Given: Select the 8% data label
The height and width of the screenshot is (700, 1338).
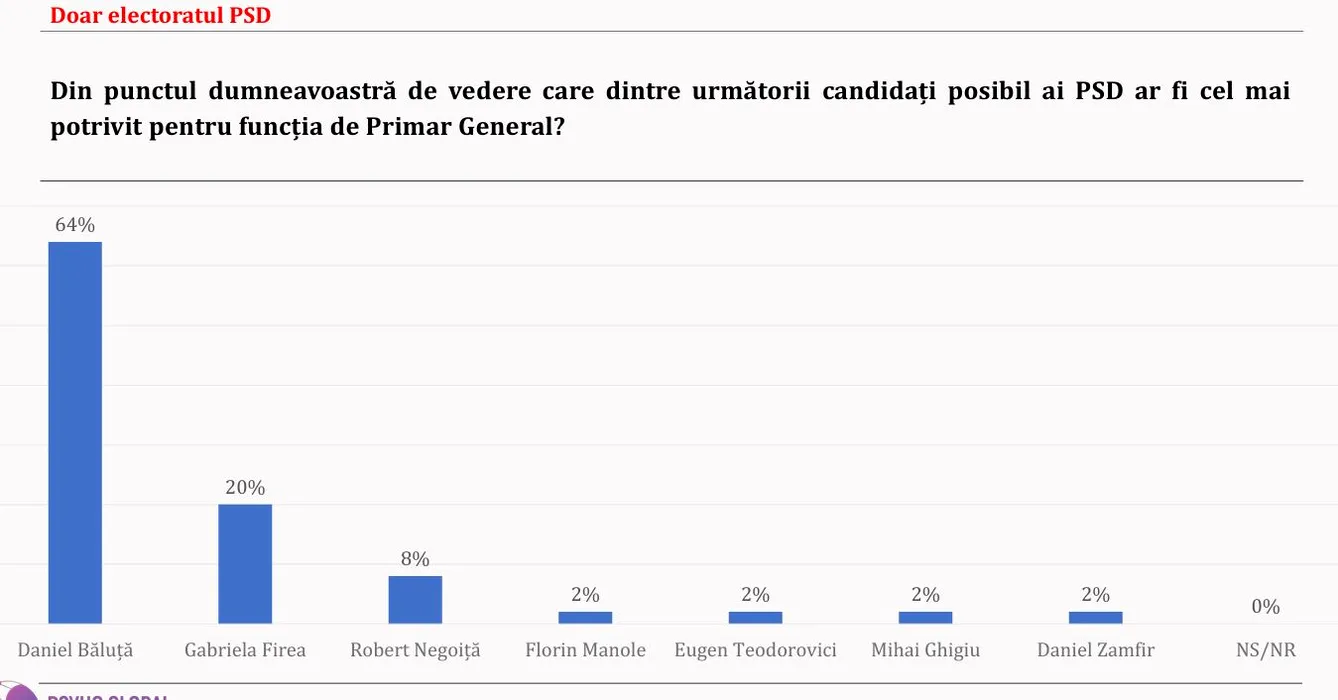Looking at the screenshot, I should (415, 559).
